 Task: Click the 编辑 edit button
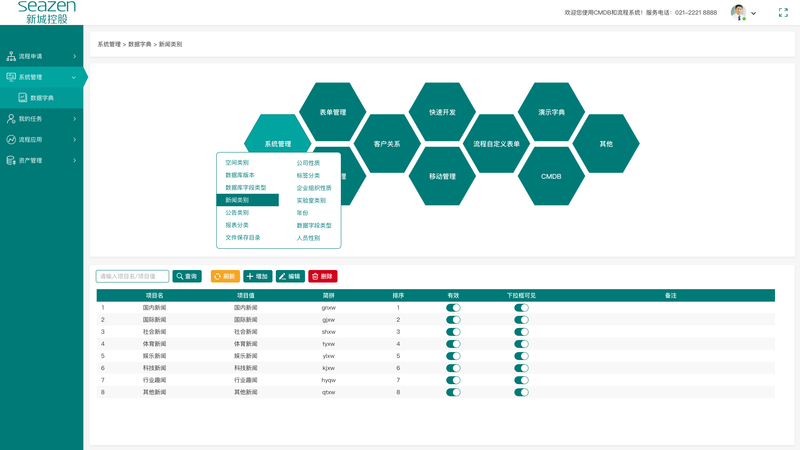290,276
